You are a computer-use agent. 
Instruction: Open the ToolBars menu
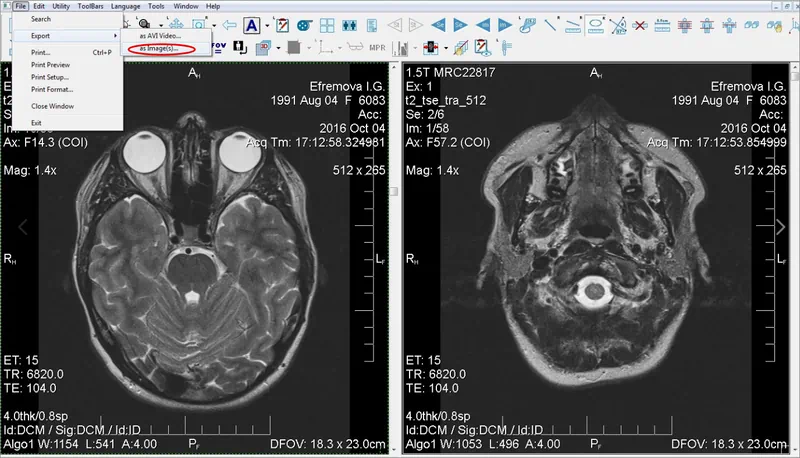pos(90,6)
